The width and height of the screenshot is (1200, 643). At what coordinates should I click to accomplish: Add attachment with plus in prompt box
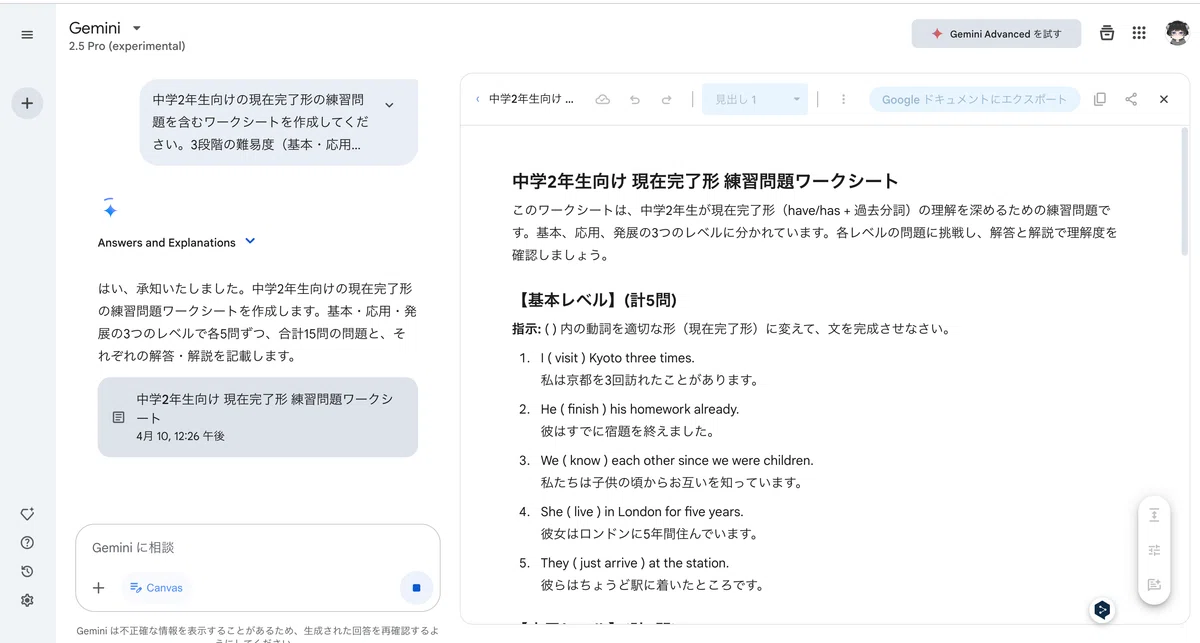(98, 588)
